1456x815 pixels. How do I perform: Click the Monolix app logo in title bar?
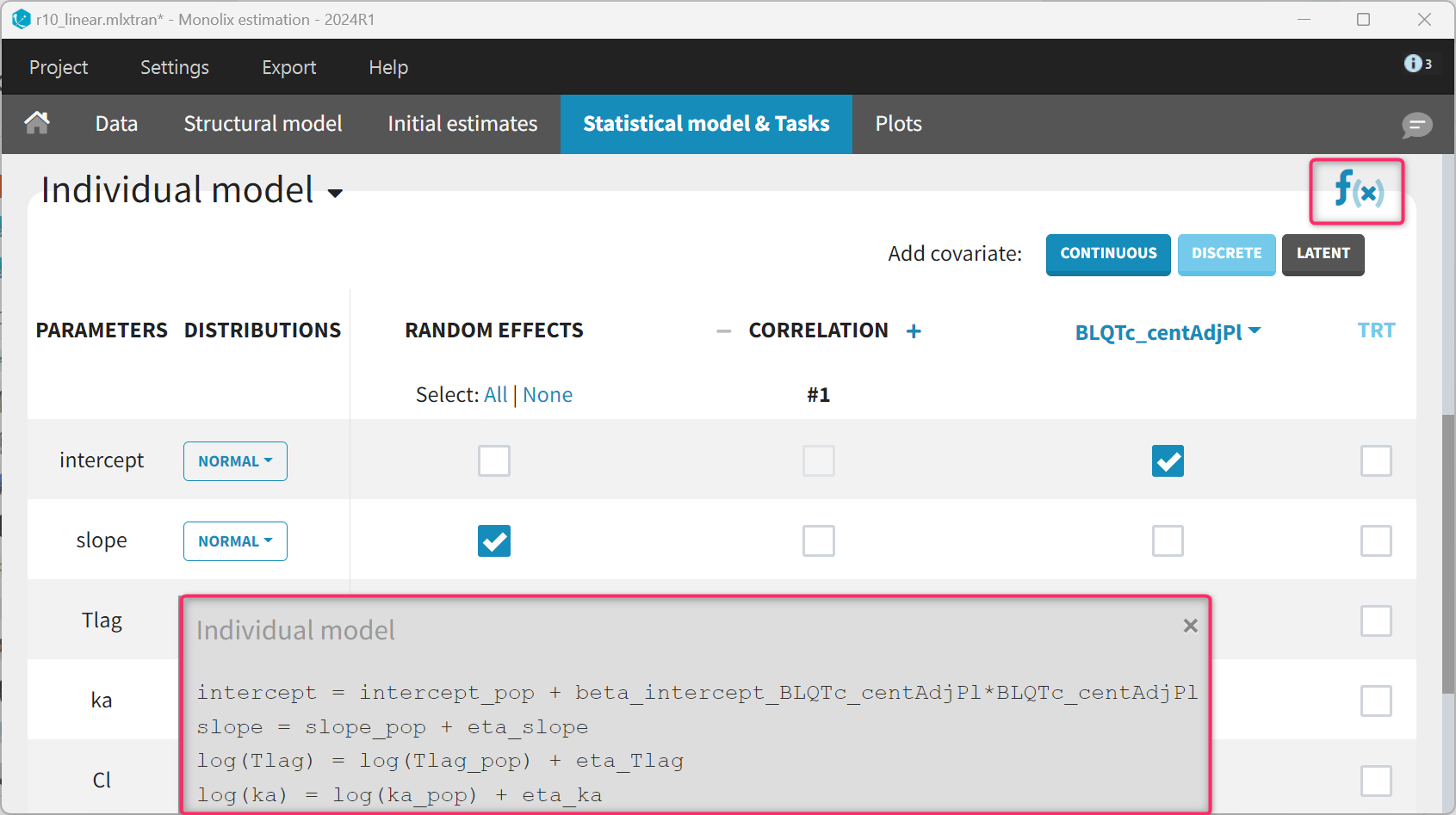coord(21,19)
